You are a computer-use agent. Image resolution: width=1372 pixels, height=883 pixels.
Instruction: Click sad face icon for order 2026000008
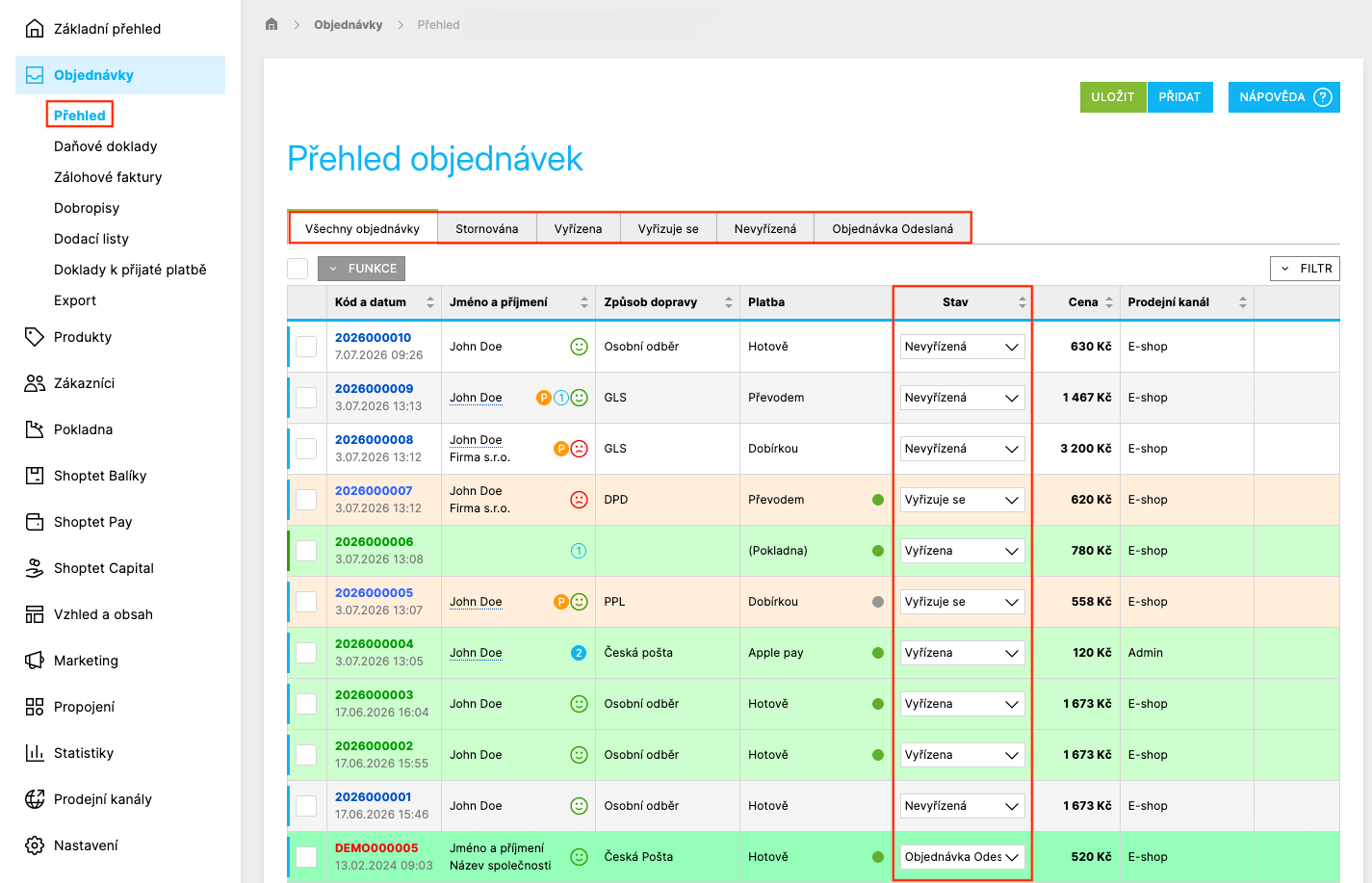579,449
